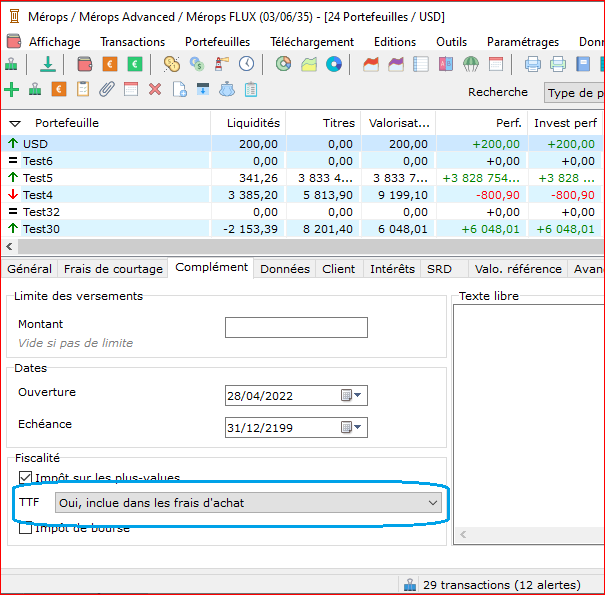Viewport: 613px width, 595px height.
Task: Click the teal clipboard list icon
Action: click(x=251, y=90)
